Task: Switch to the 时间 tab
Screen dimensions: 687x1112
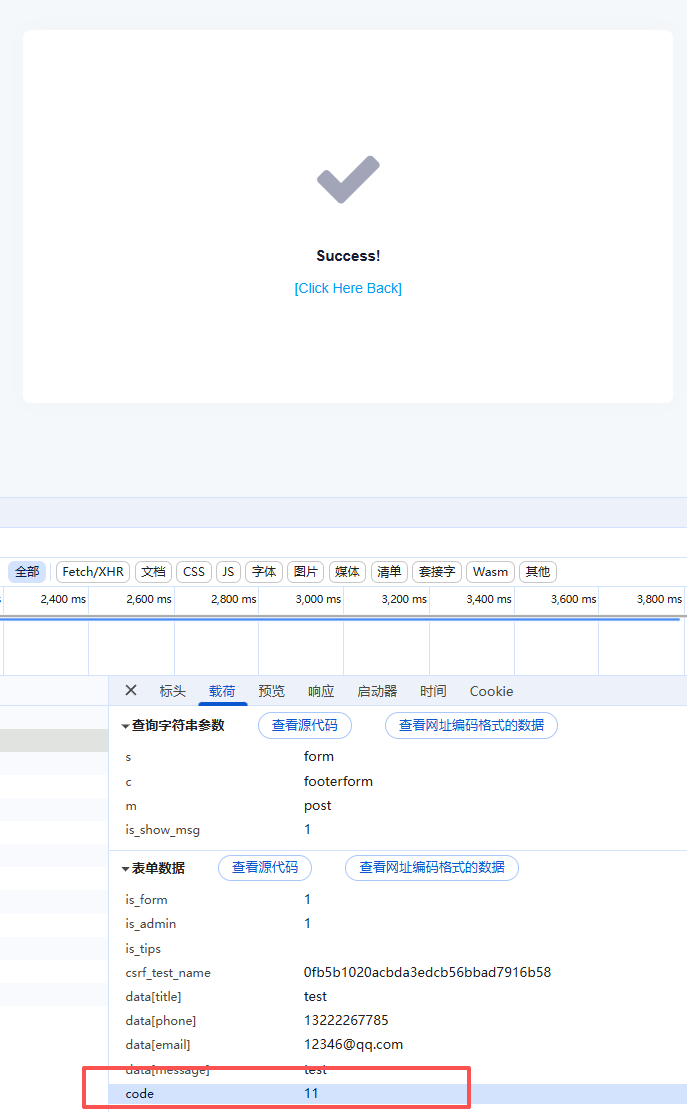Action: point(433,691)
